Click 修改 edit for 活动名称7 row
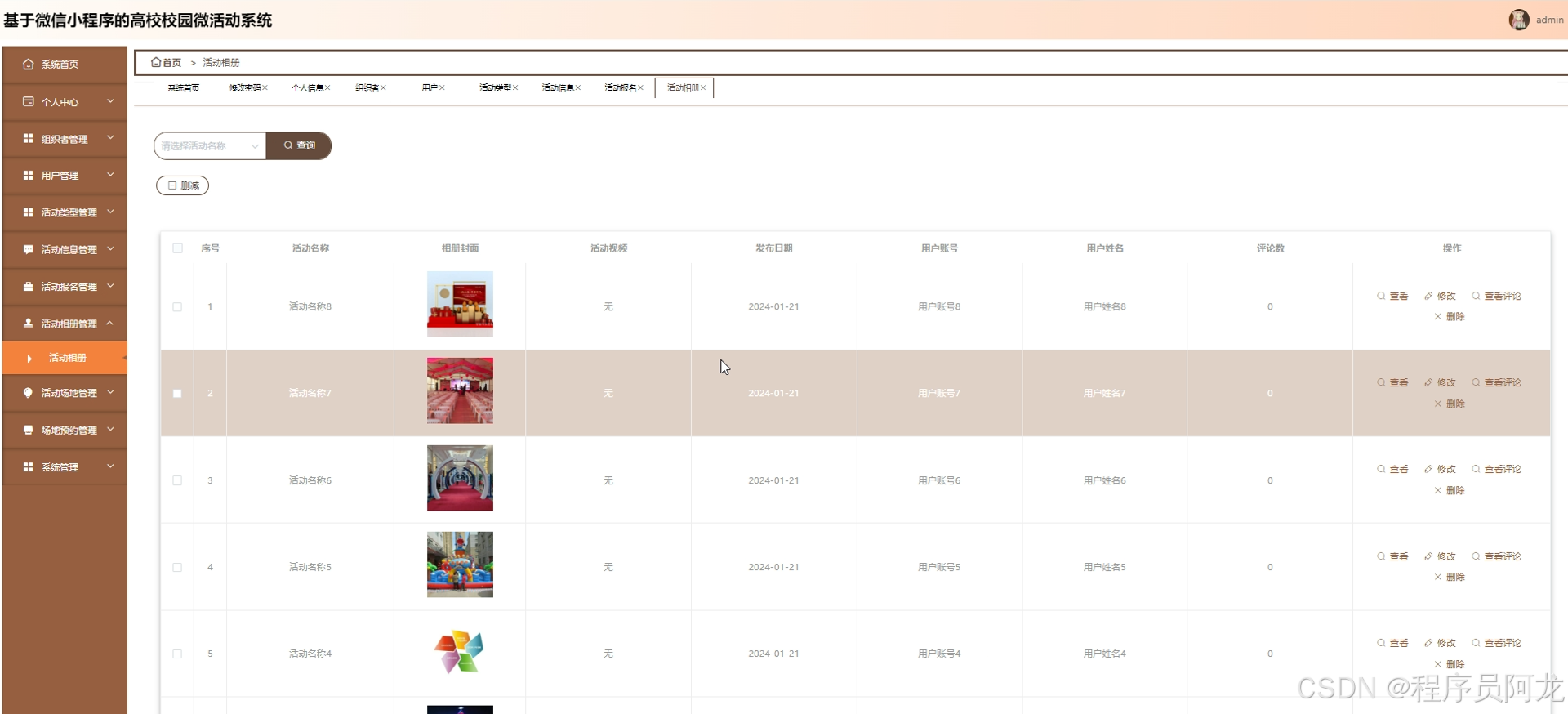1568x714 pixels. [x=1440, y=382]
